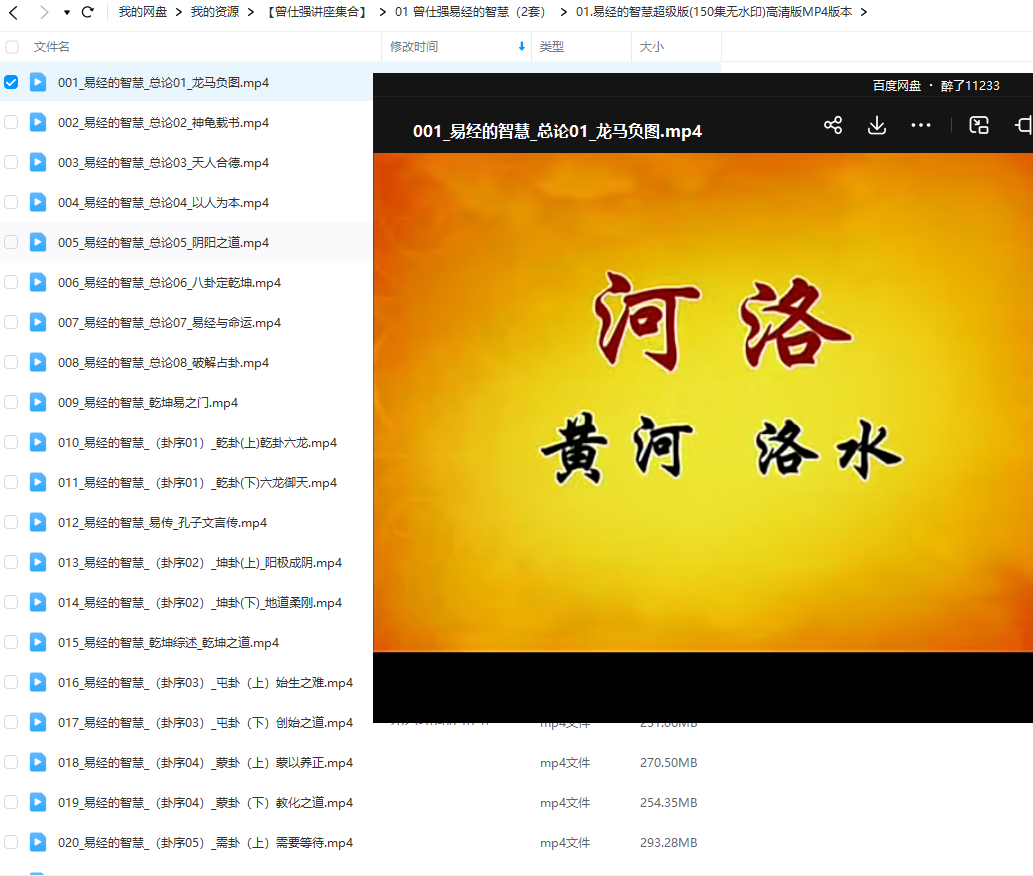The image size is (1033, 876).
Task: Go forward with the right arrow
Action: click(43, 12)
